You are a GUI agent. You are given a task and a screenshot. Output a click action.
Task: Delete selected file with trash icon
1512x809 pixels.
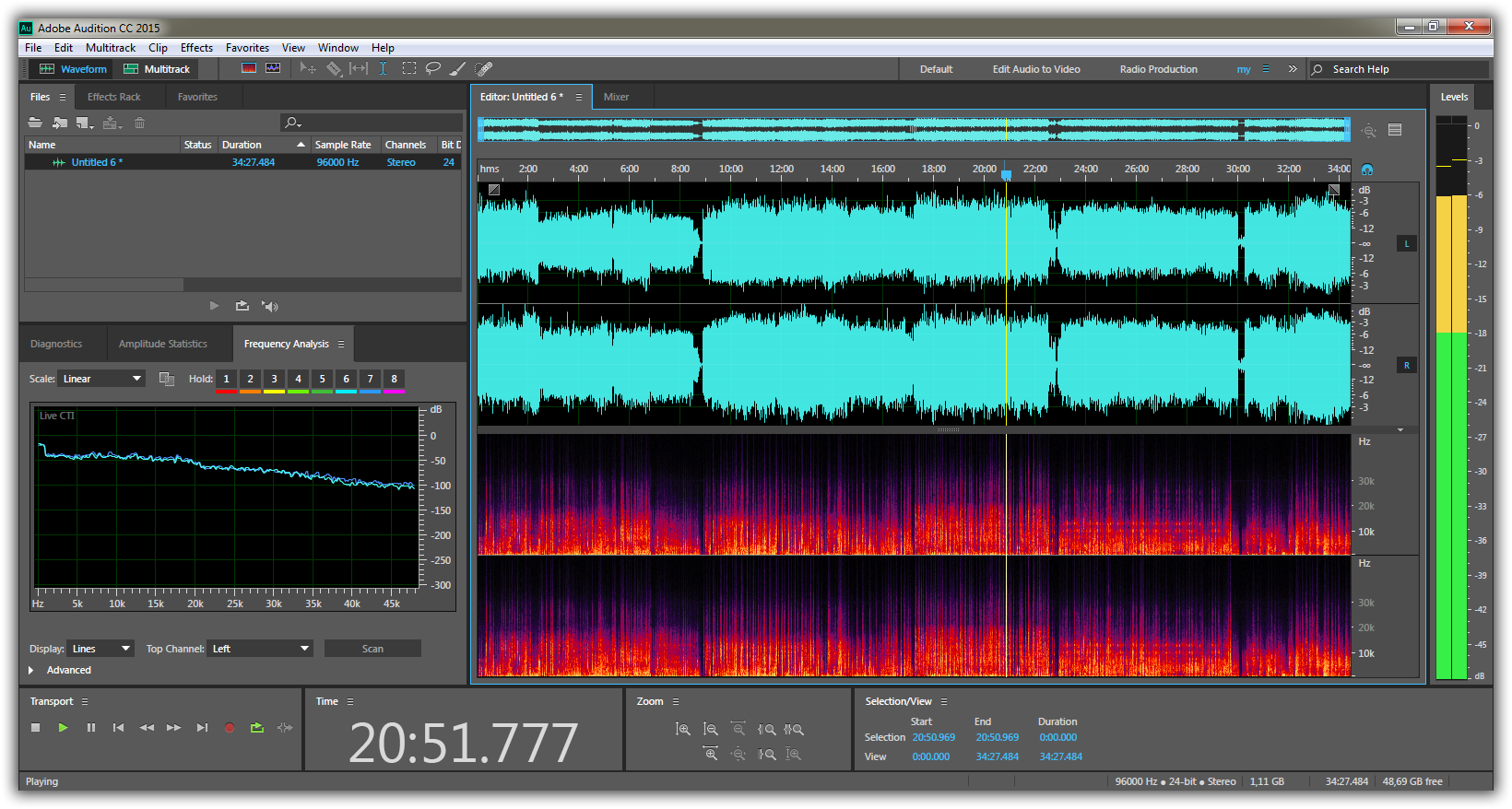139,123
